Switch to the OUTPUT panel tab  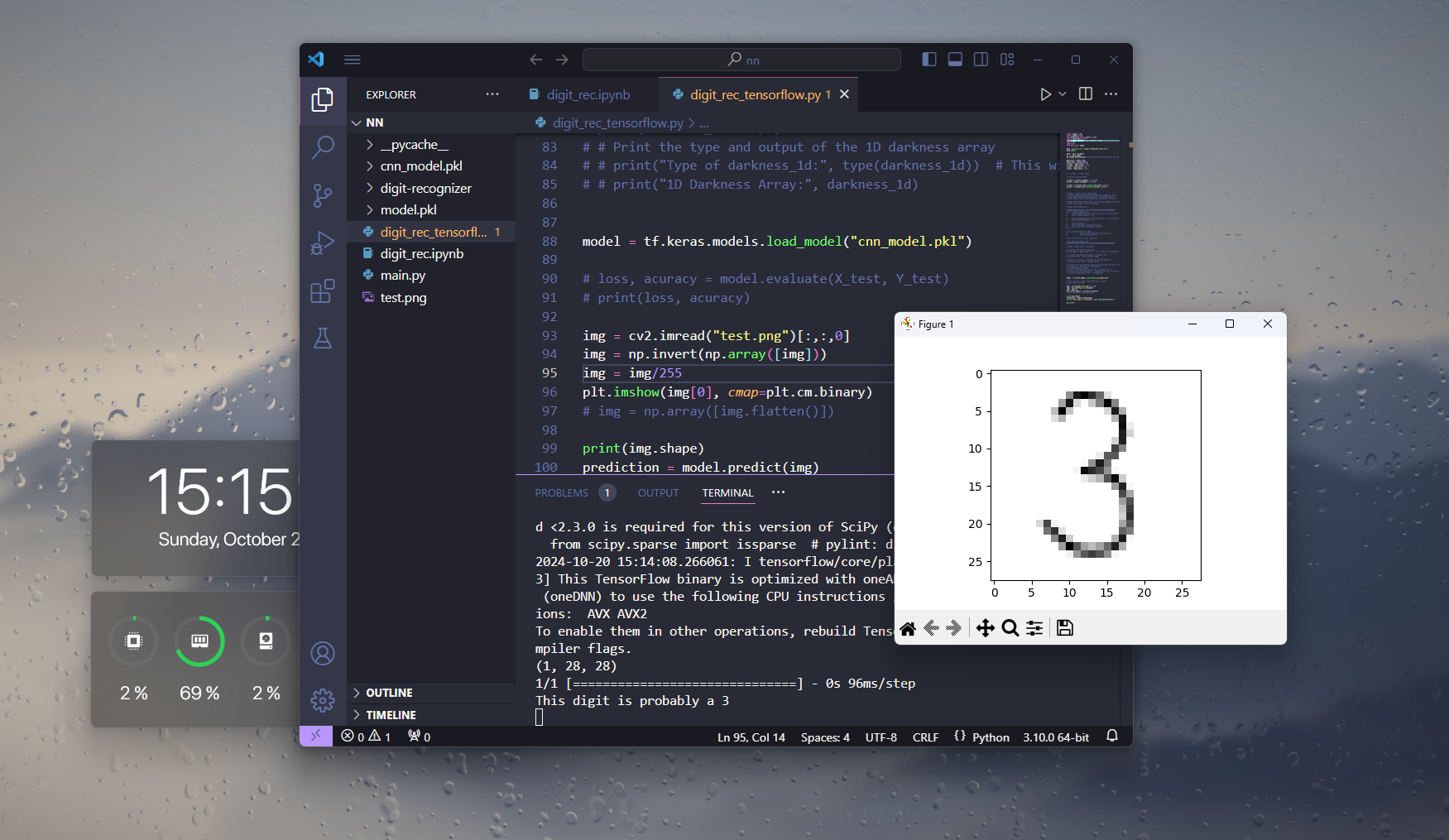click(658, 492)
